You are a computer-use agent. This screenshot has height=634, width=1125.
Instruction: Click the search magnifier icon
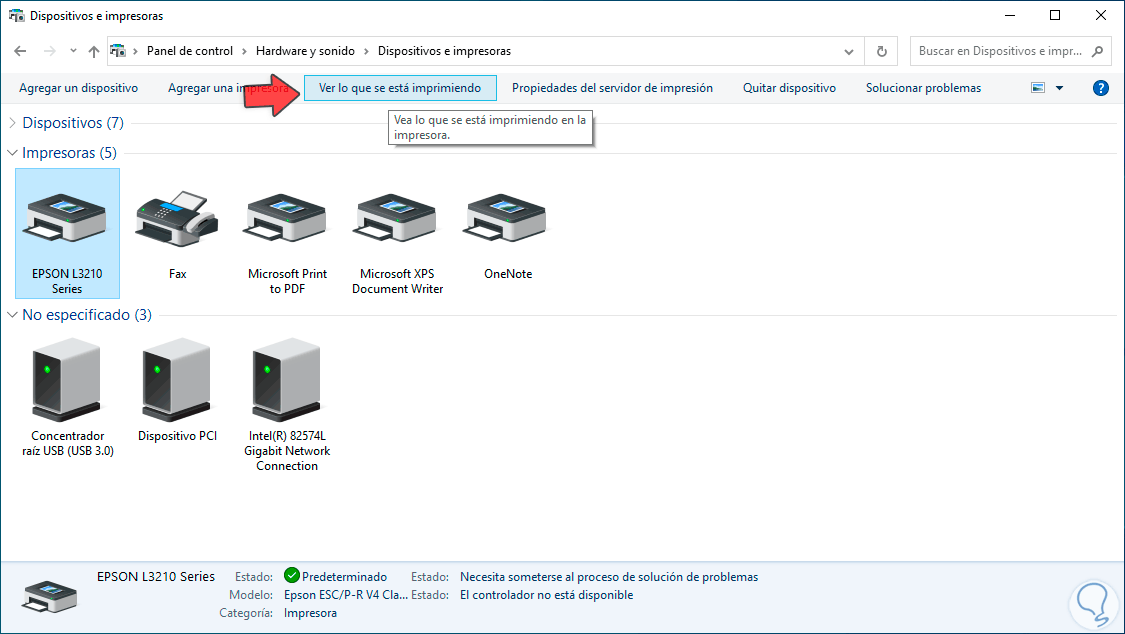tap(1097, 51)
